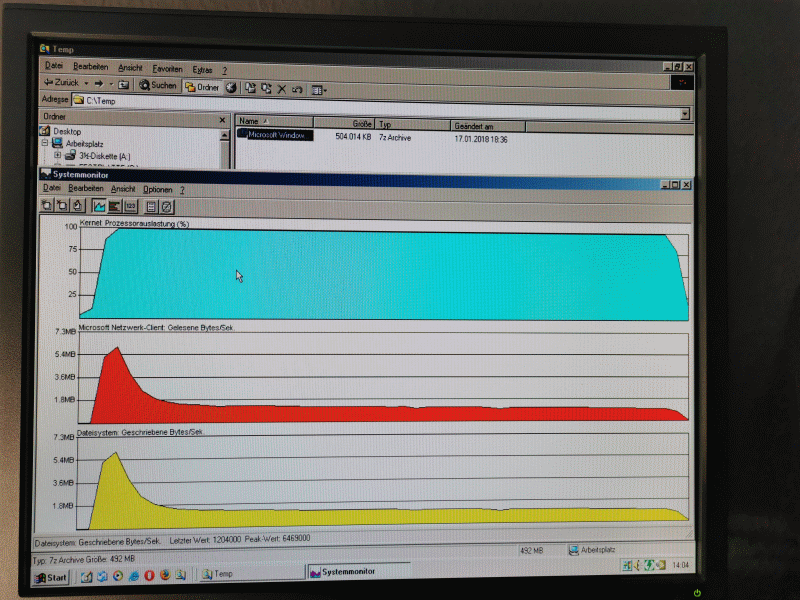The height and width of the screenshot is (600, 800).
Task: Open Favoriten menu in Explorer
Action: pyautogui.click(x=168, y=70)
